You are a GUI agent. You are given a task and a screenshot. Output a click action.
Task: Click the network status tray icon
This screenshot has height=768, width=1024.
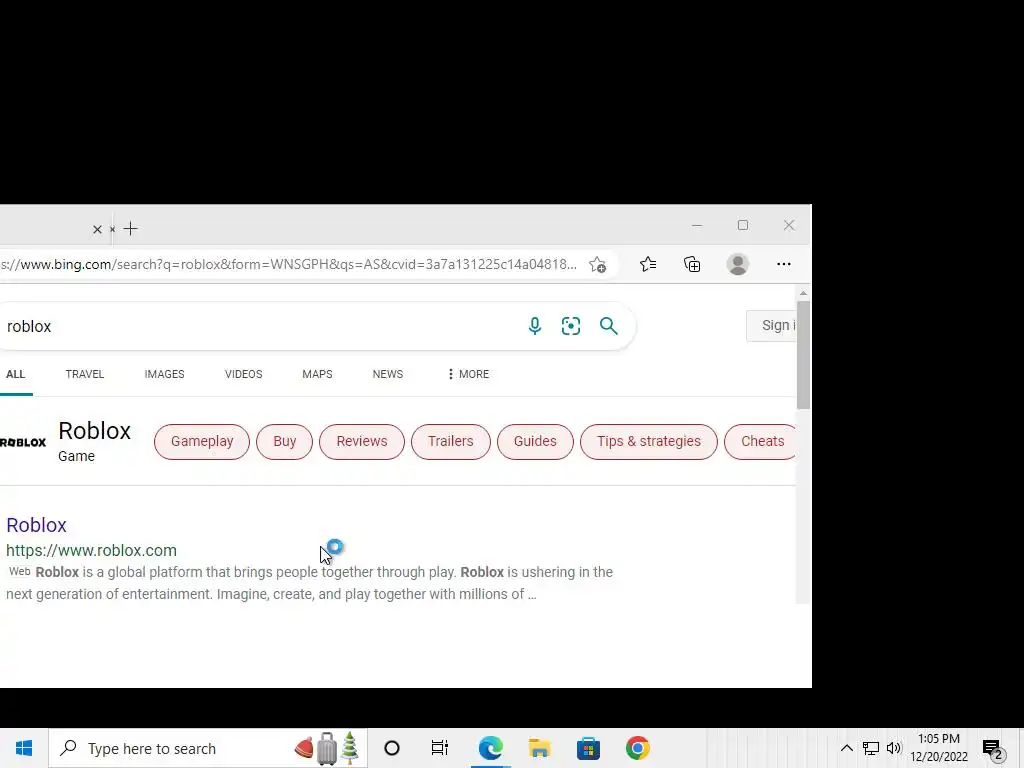(871, 748)
